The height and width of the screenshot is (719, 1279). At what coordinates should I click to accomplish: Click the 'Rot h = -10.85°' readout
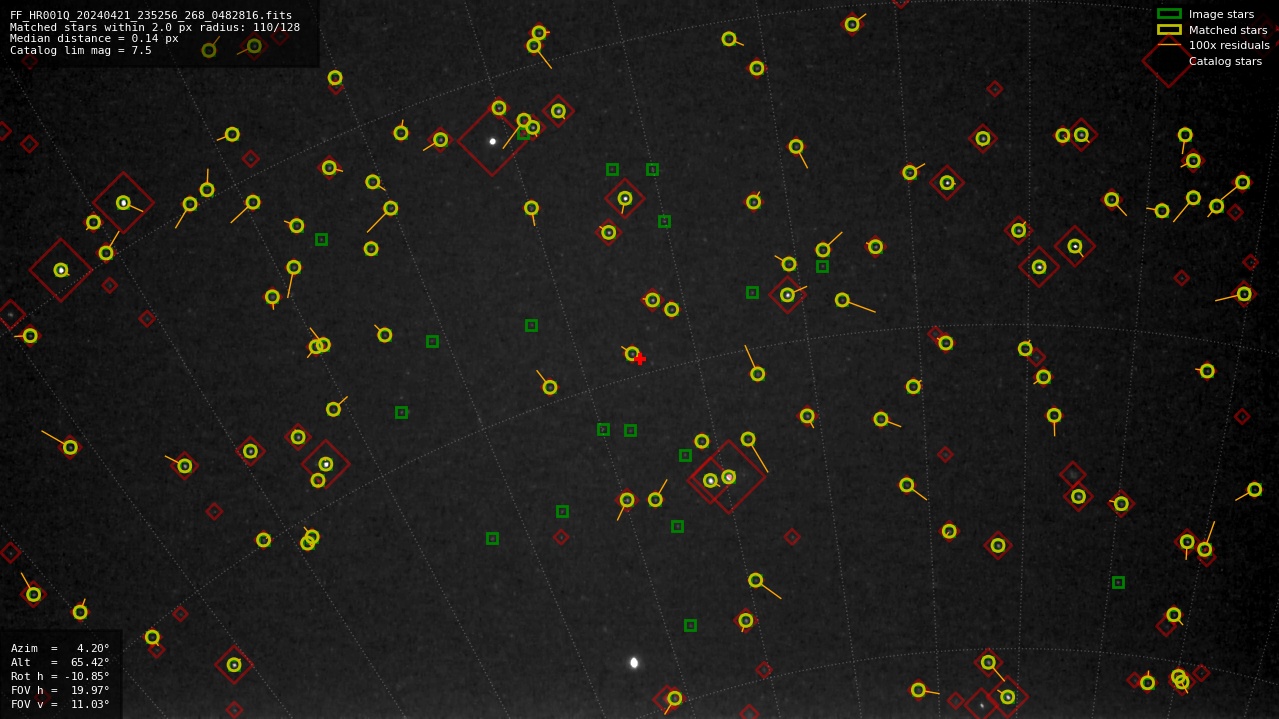tap(60, 676)
